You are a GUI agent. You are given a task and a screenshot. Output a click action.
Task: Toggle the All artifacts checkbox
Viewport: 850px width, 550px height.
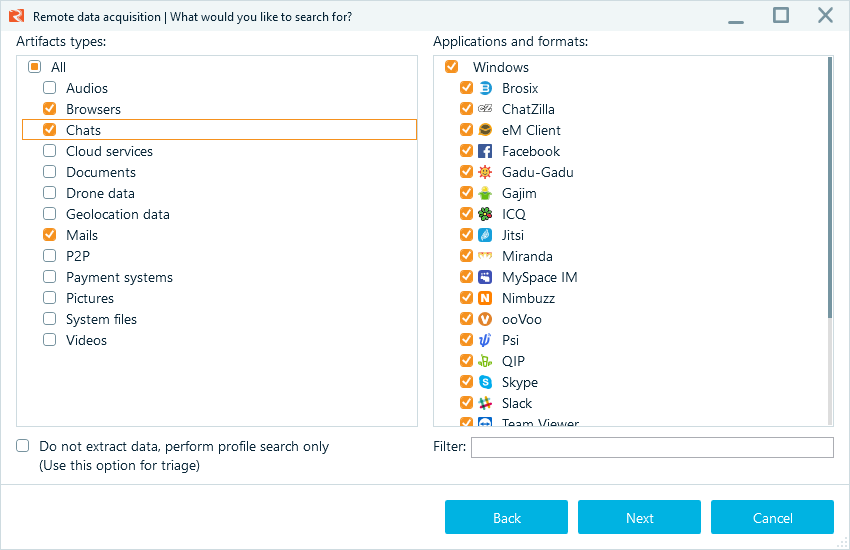point(35,67)
